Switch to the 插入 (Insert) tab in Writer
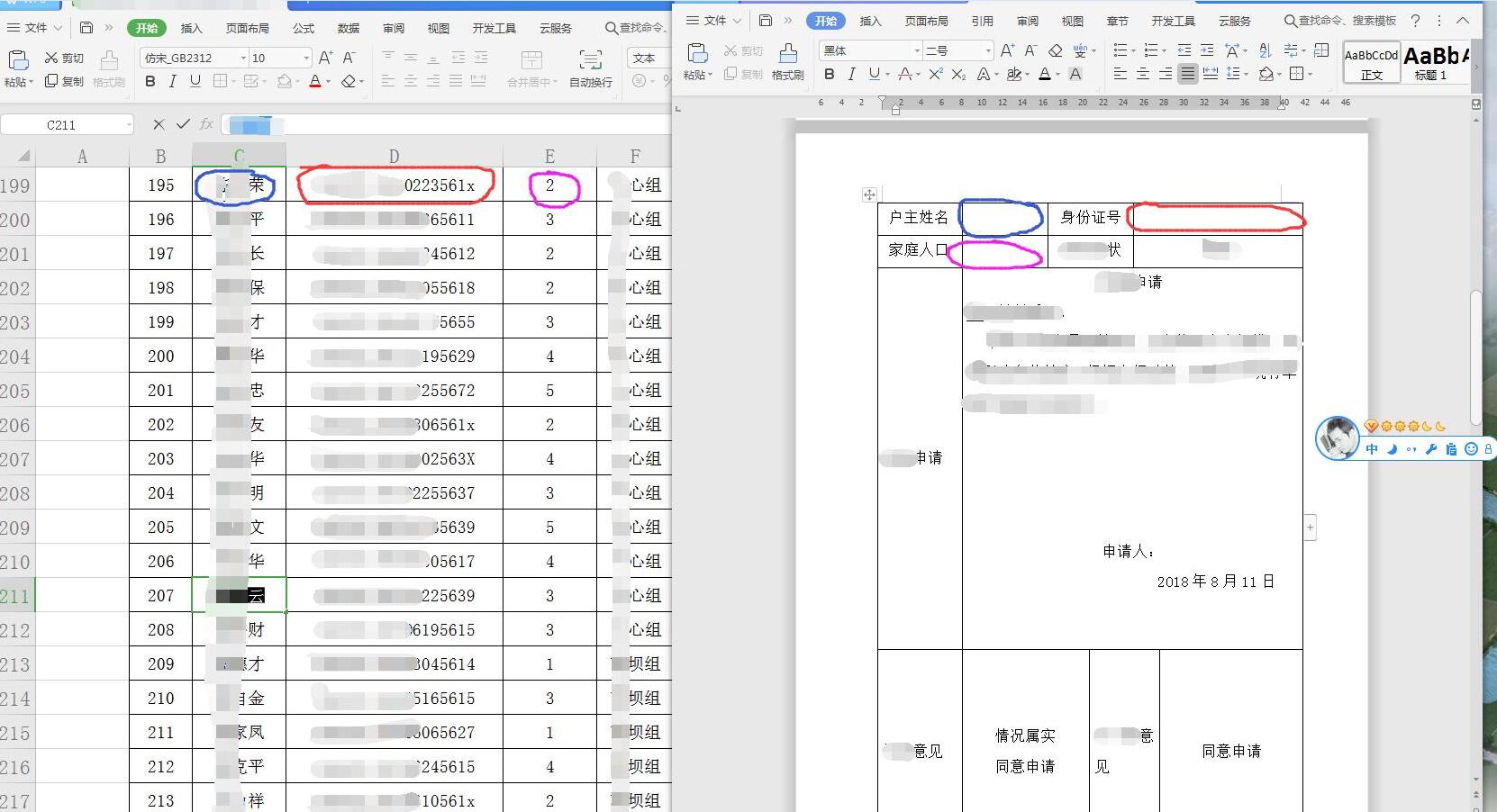 point(870,20)
